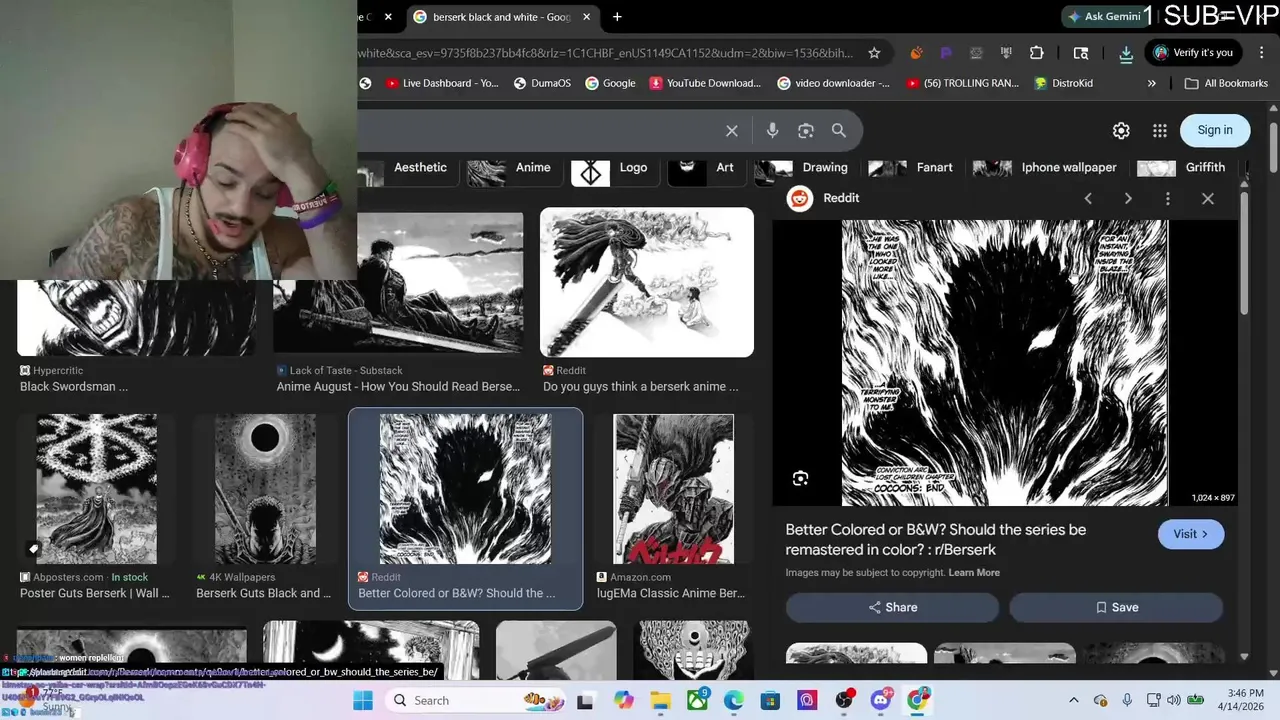Open Abposters Poster Guts Berserk thumbnail
1280x720 pixels.
click(96, 489)
